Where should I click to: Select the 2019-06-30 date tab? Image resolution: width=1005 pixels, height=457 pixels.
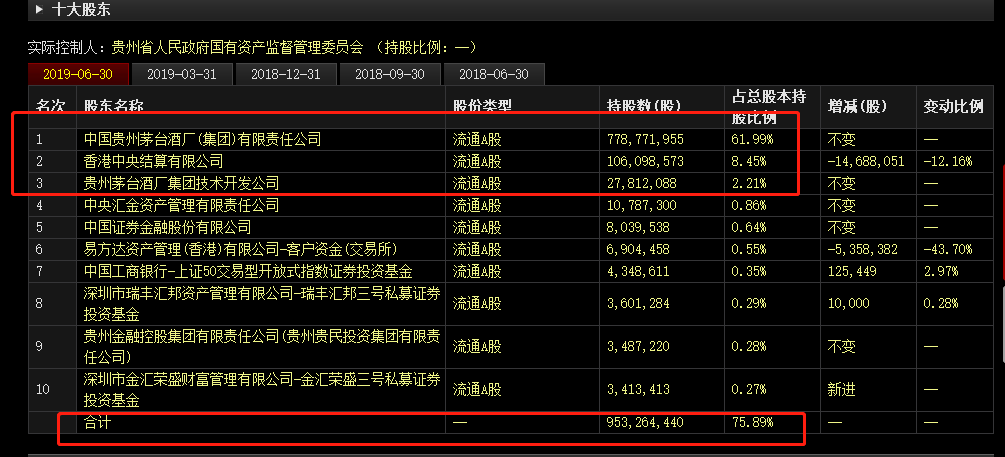[78, 74]
